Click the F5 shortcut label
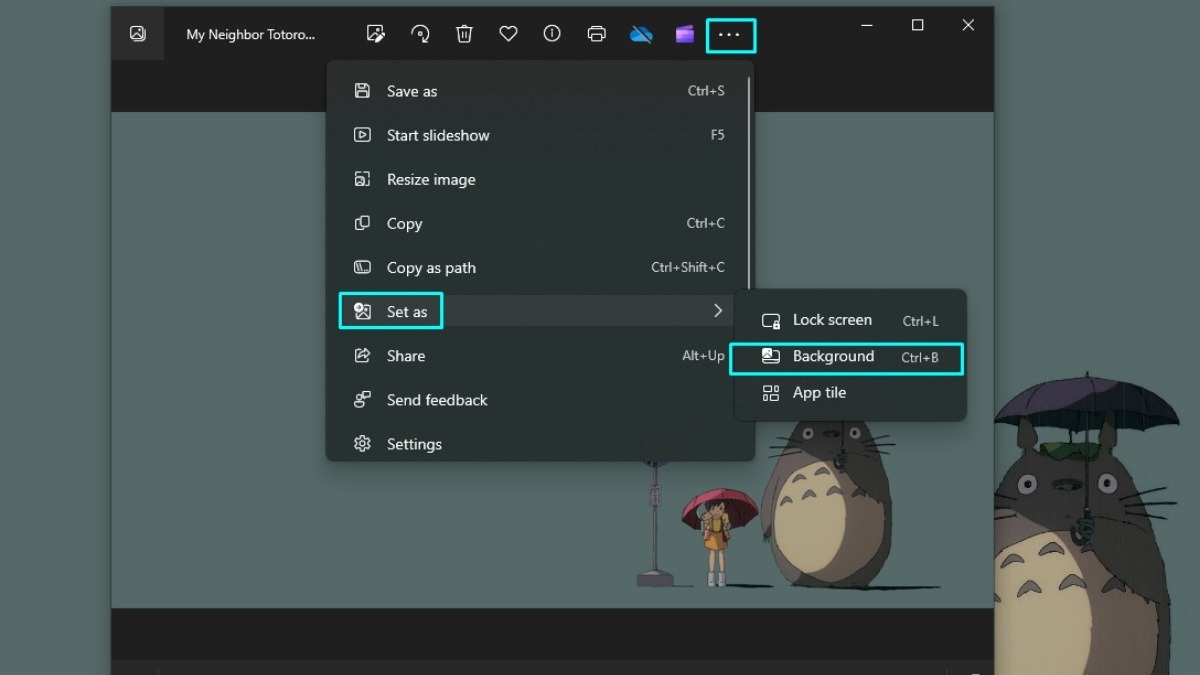Viewport: 1200px width, 675px height. point(717,135)
